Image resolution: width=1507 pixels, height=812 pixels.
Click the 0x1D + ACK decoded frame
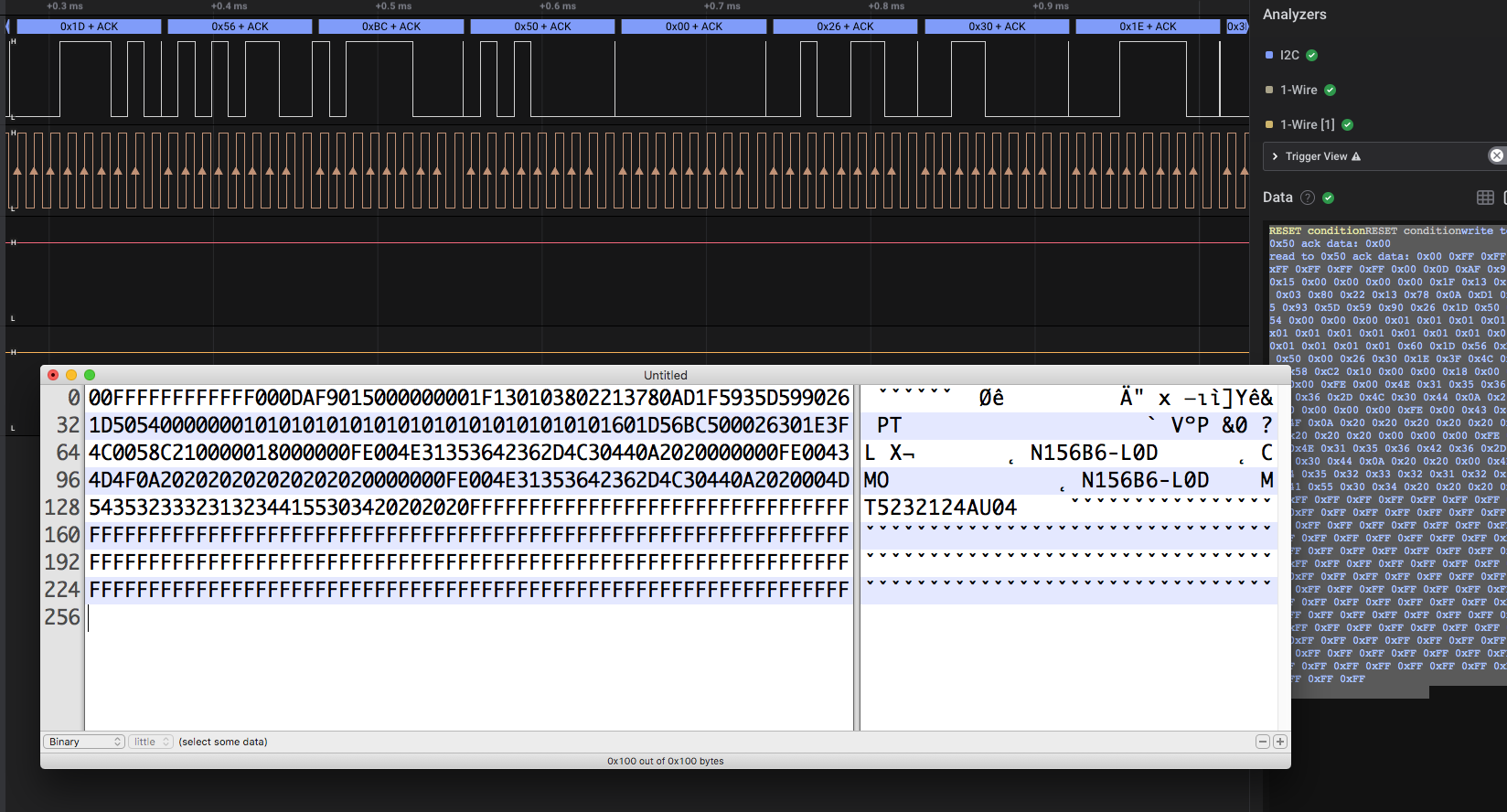coord(89,27)
